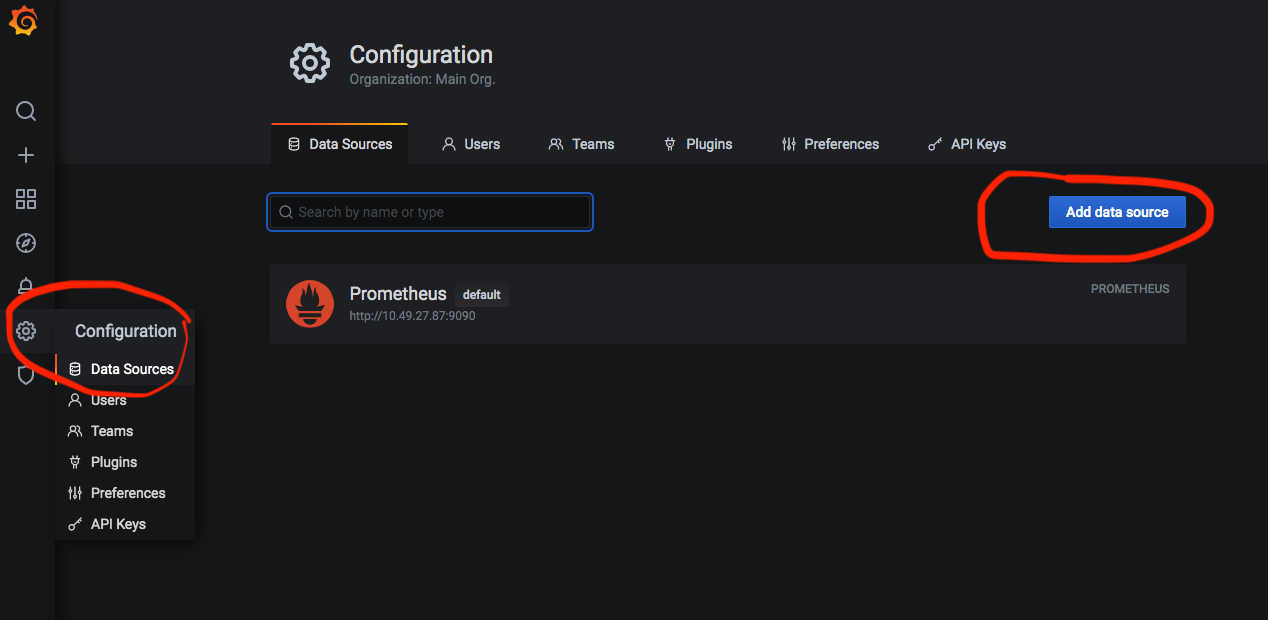1268x620 pixels.
Task: Switch to the Teams tab
Action: (581, 144)
